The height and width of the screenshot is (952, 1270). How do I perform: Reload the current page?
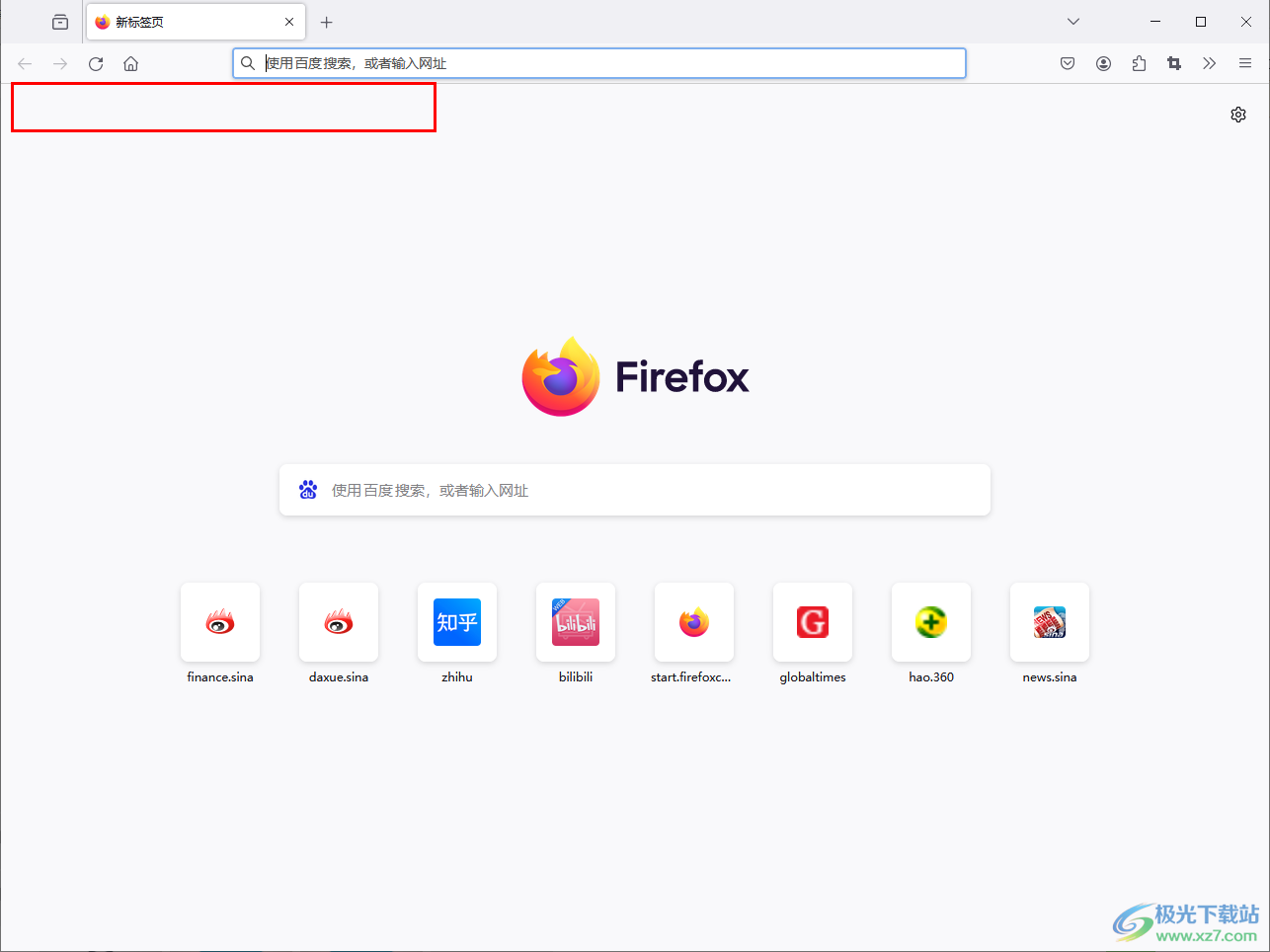click(x=96, y=63)
